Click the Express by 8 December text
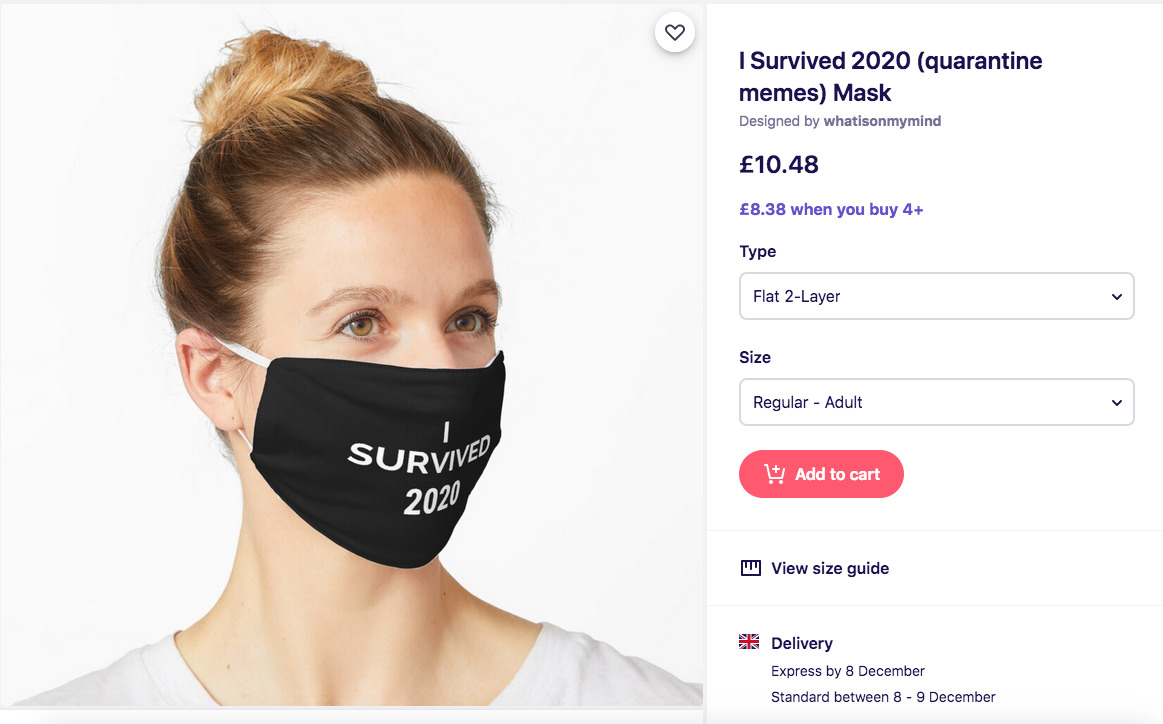 pos(848,671)
